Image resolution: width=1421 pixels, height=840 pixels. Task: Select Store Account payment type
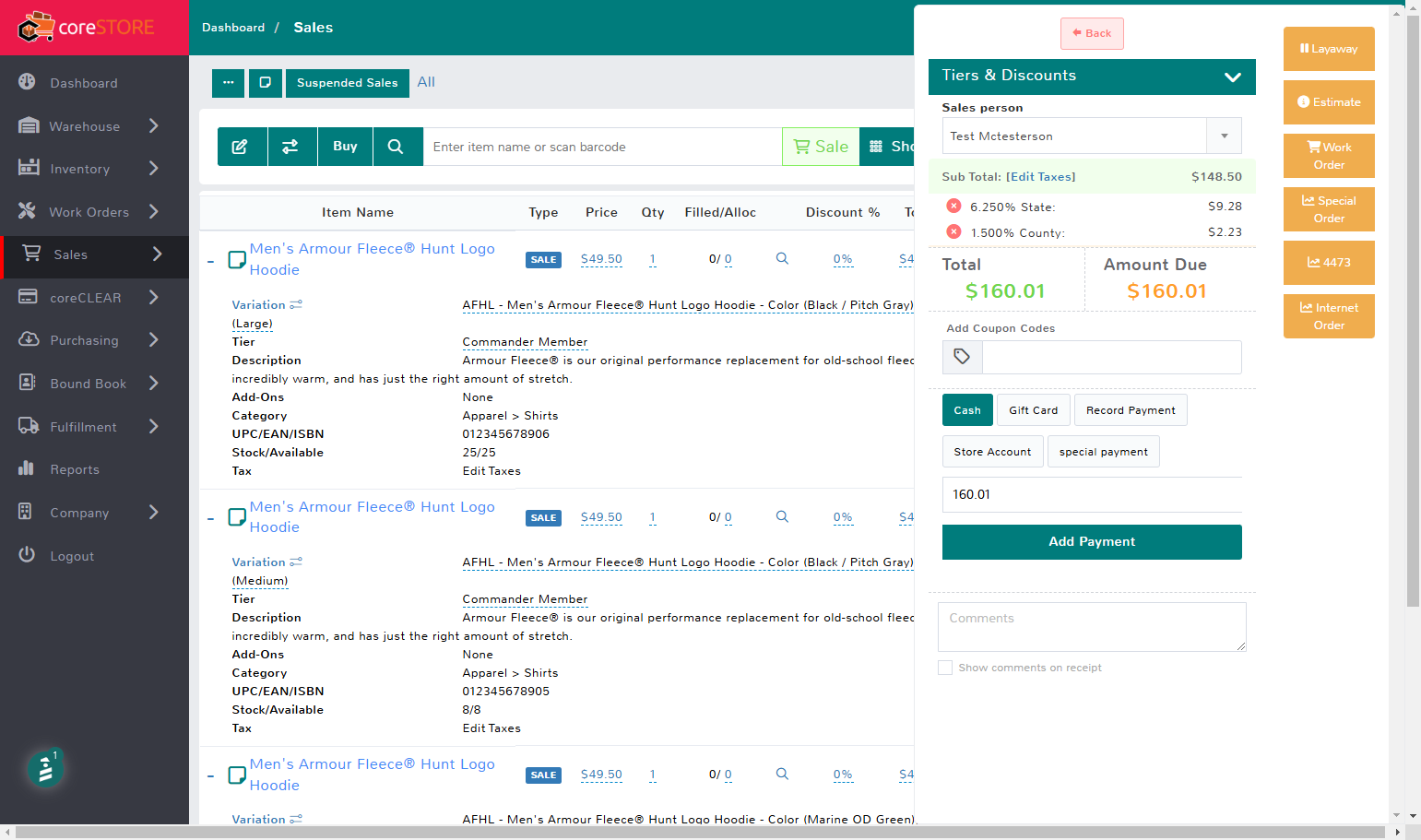992,452
